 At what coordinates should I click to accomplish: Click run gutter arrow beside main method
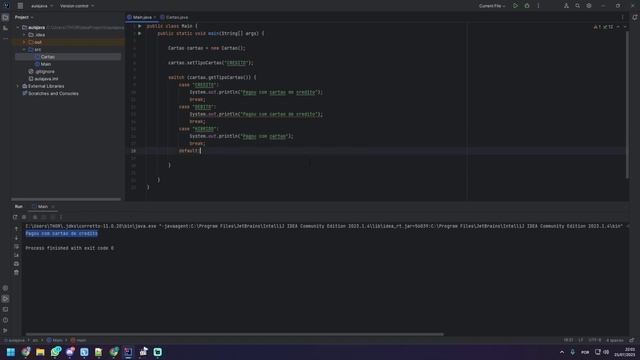pos(140,33)
